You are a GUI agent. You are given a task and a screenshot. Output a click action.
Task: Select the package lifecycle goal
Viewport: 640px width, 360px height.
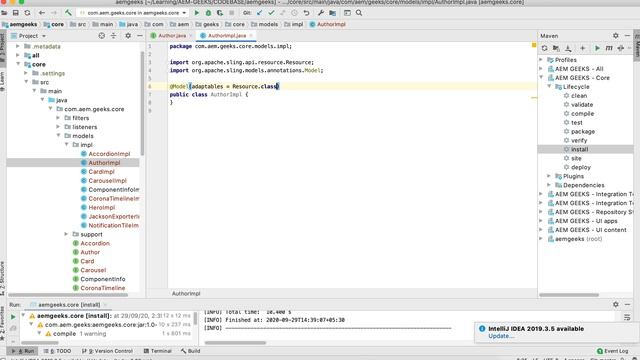583,132
